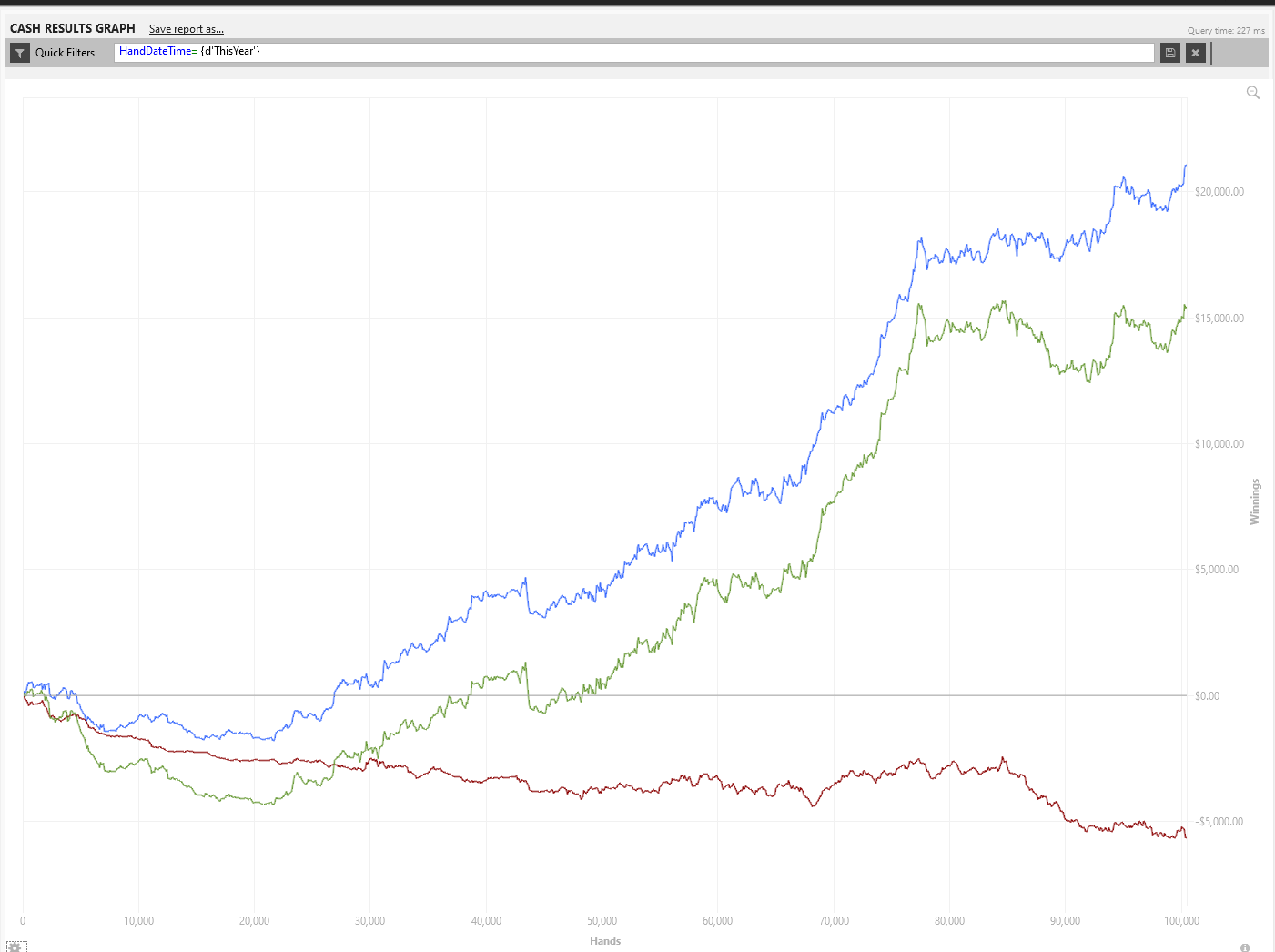This screenshot has height=952, width=1275.
Task: Save the current filter with the disk icon
Action: (1170, 53)
